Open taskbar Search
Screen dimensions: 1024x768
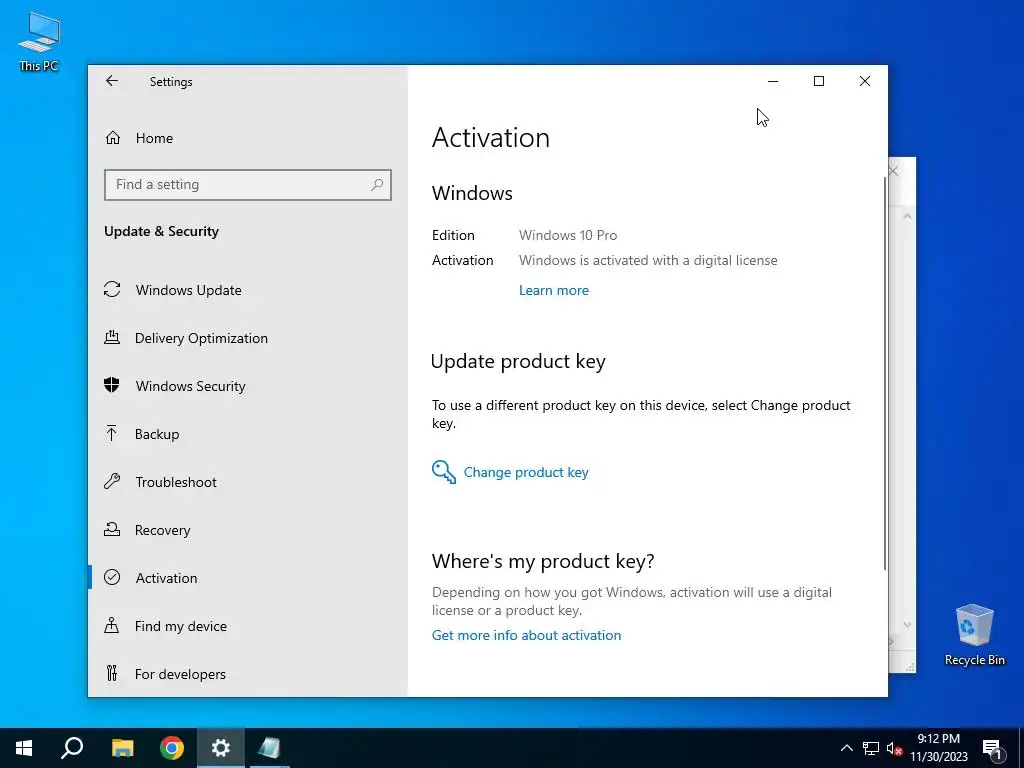point(72,748)
